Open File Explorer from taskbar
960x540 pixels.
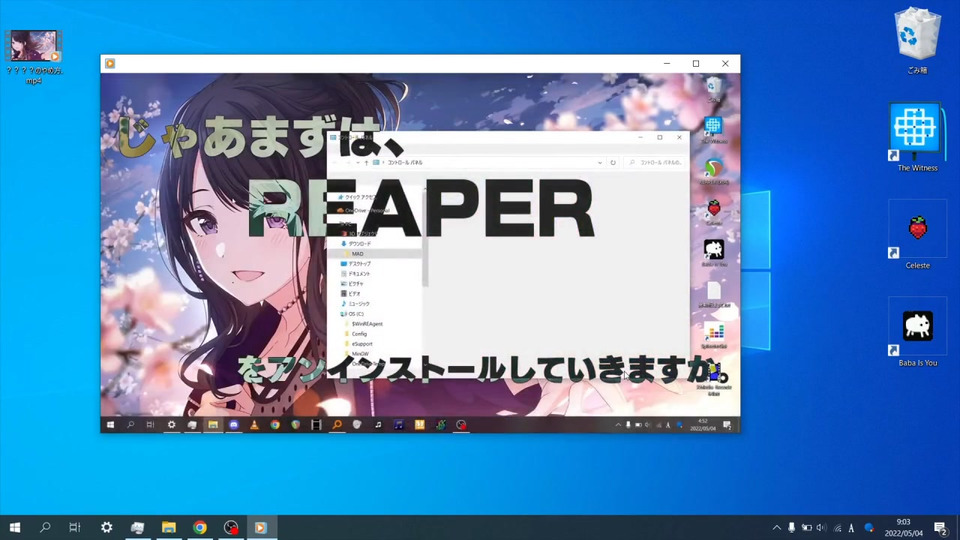(x=168, y=527)
